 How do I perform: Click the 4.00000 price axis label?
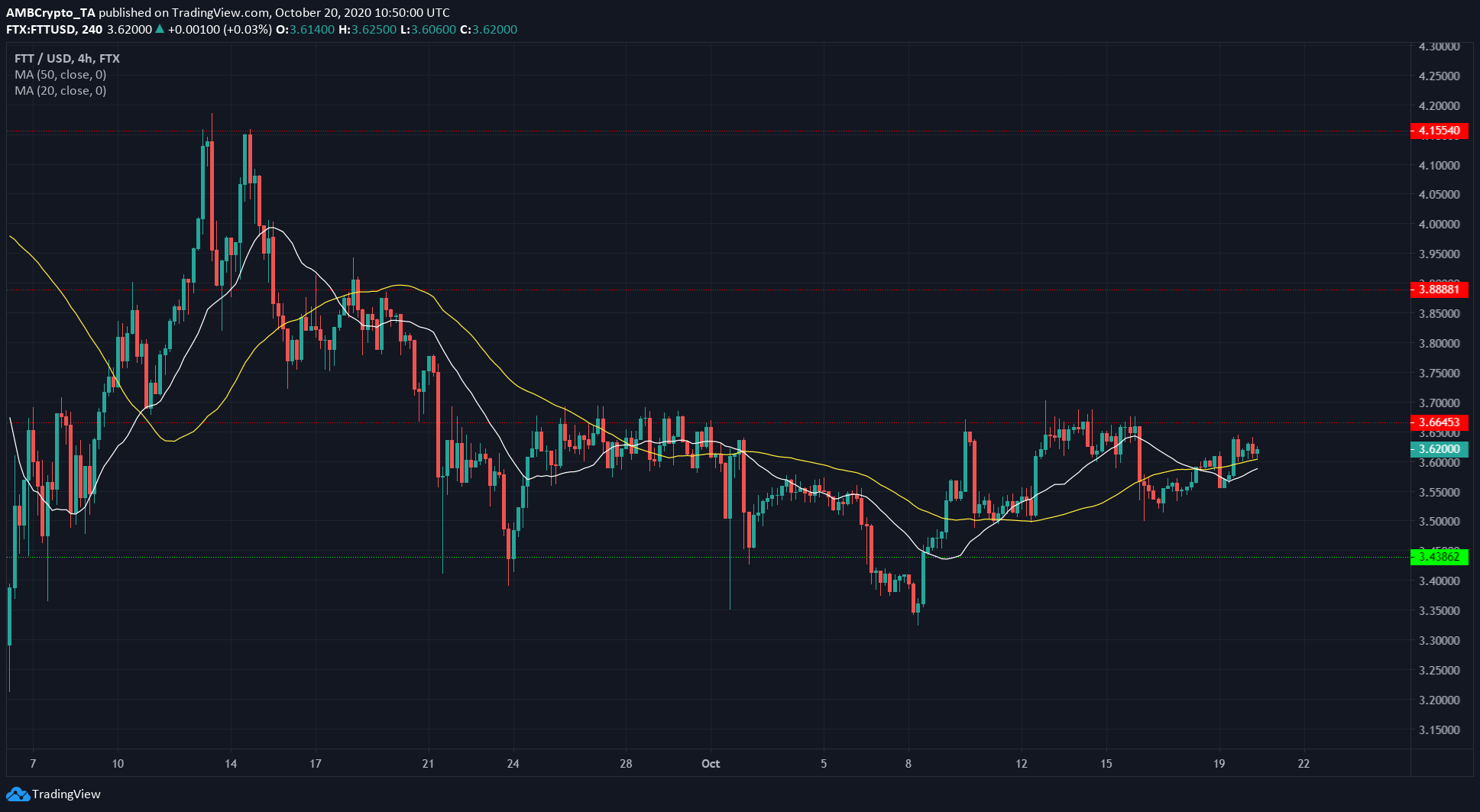[1439, 225]
